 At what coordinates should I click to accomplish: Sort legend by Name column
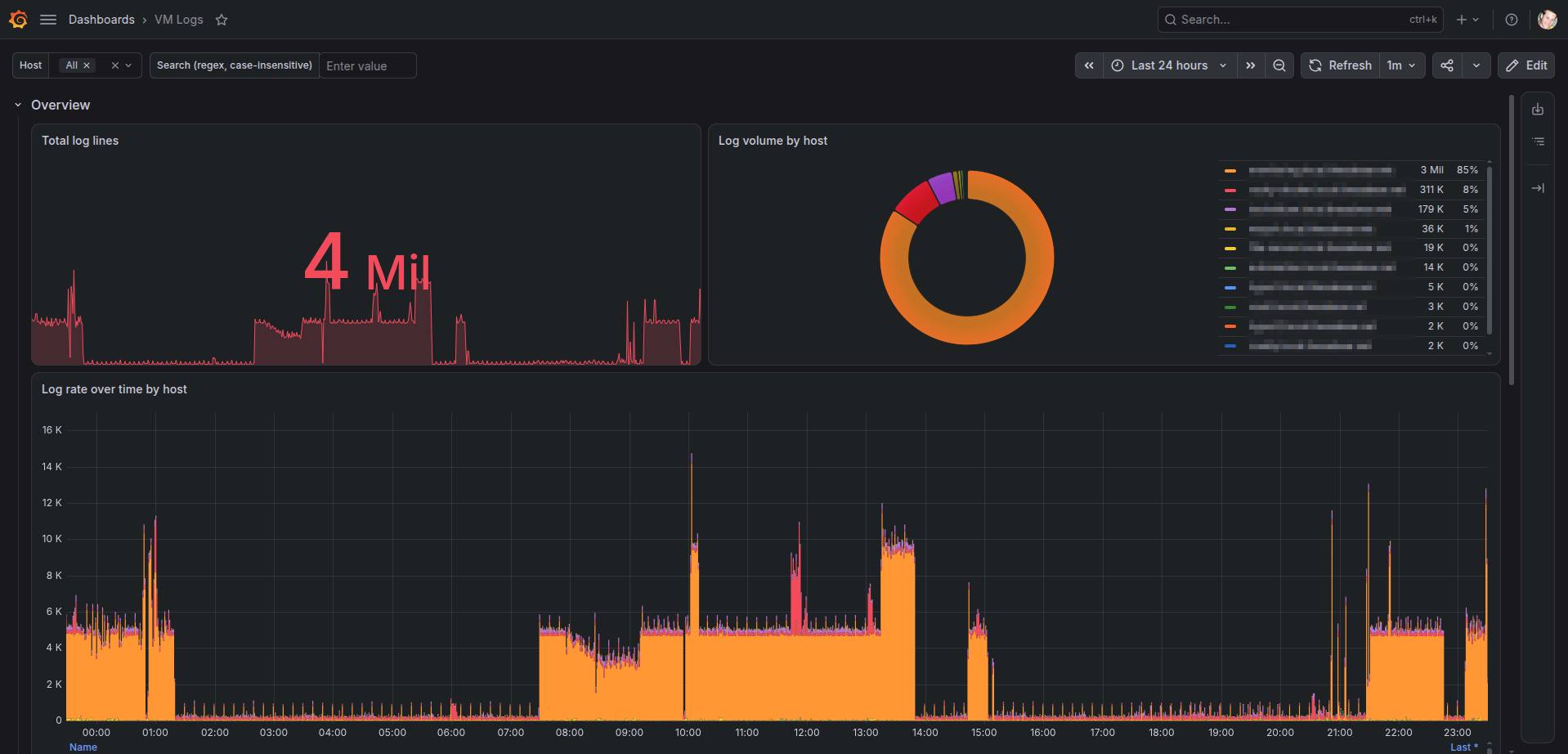tap(83, 747)
